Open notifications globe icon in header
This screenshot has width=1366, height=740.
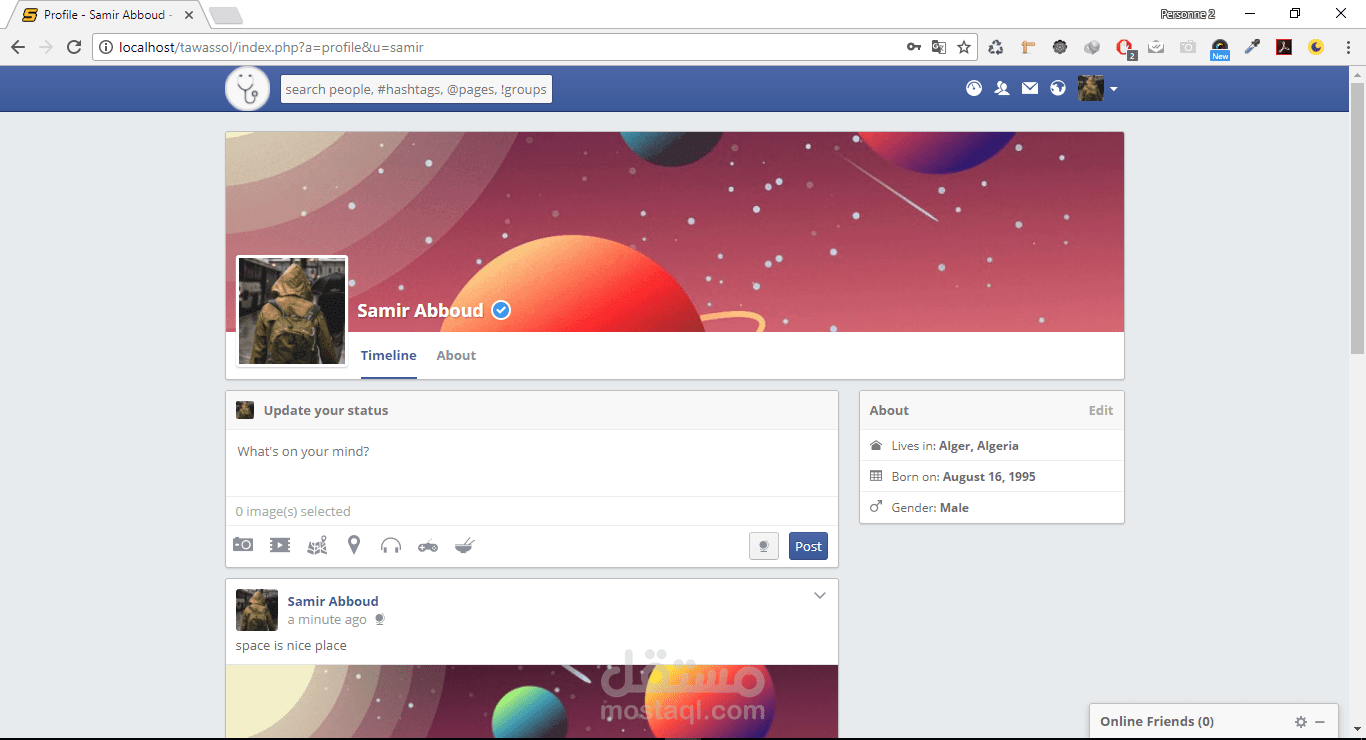[x=1058, y=88]
